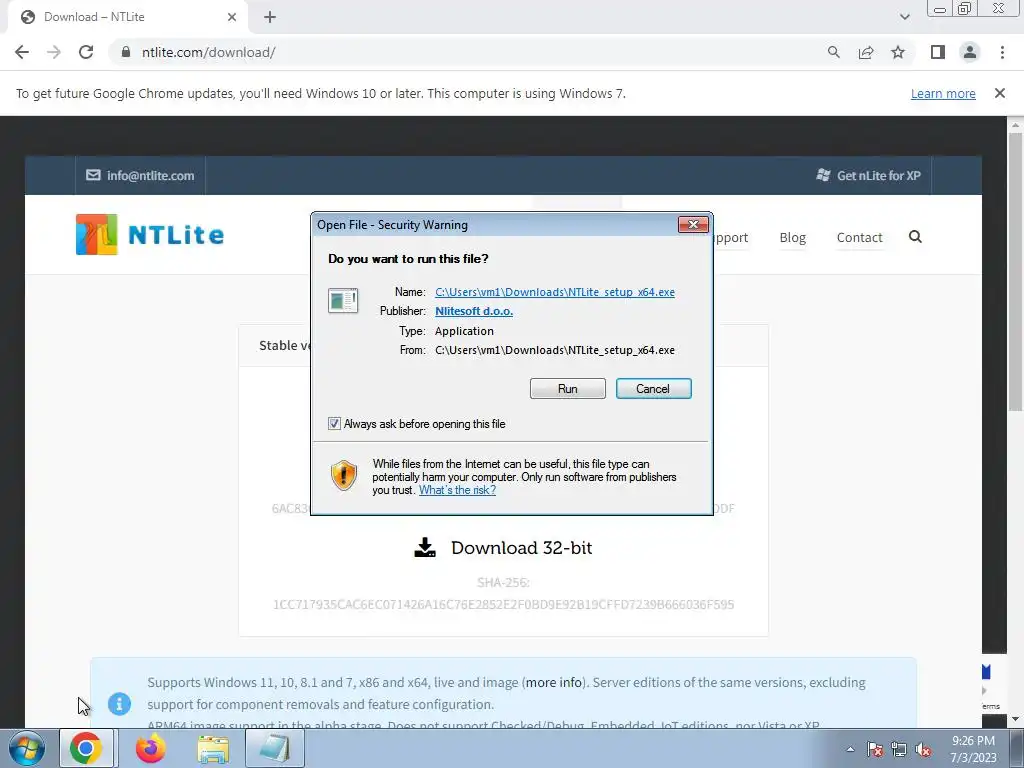Viewport: 1024px width, 768px height.
Task: Click Cancel in the security warning dialog
Action: 653,389
